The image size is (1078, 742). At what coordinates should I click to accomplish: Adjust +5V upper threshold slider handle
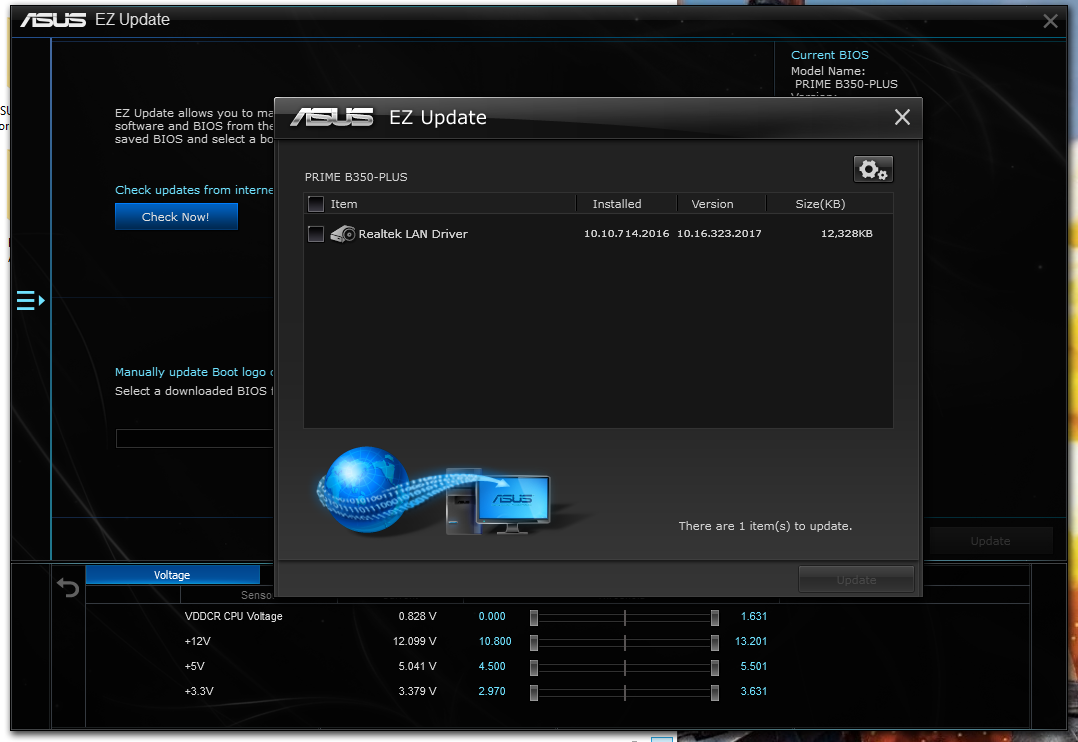714,667
